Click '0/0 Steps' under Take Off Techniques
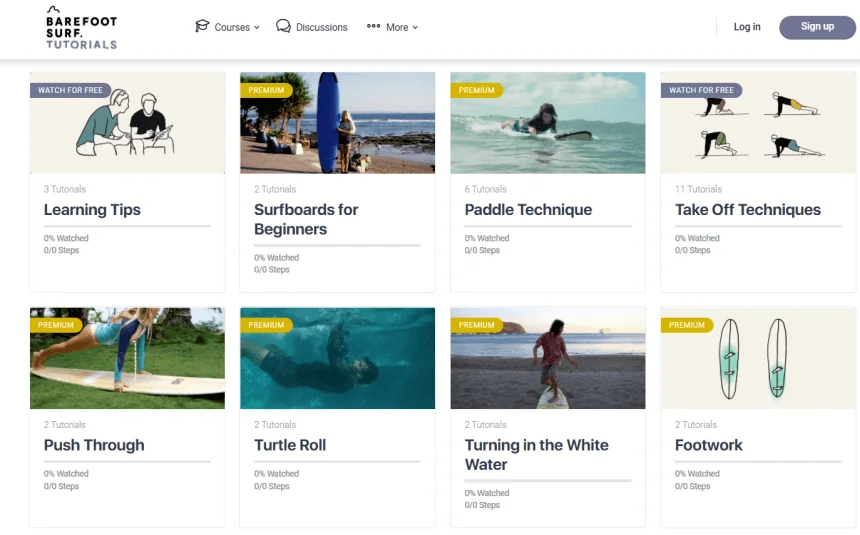This screenshot has width=860, height=535. [x=692, y=250]
